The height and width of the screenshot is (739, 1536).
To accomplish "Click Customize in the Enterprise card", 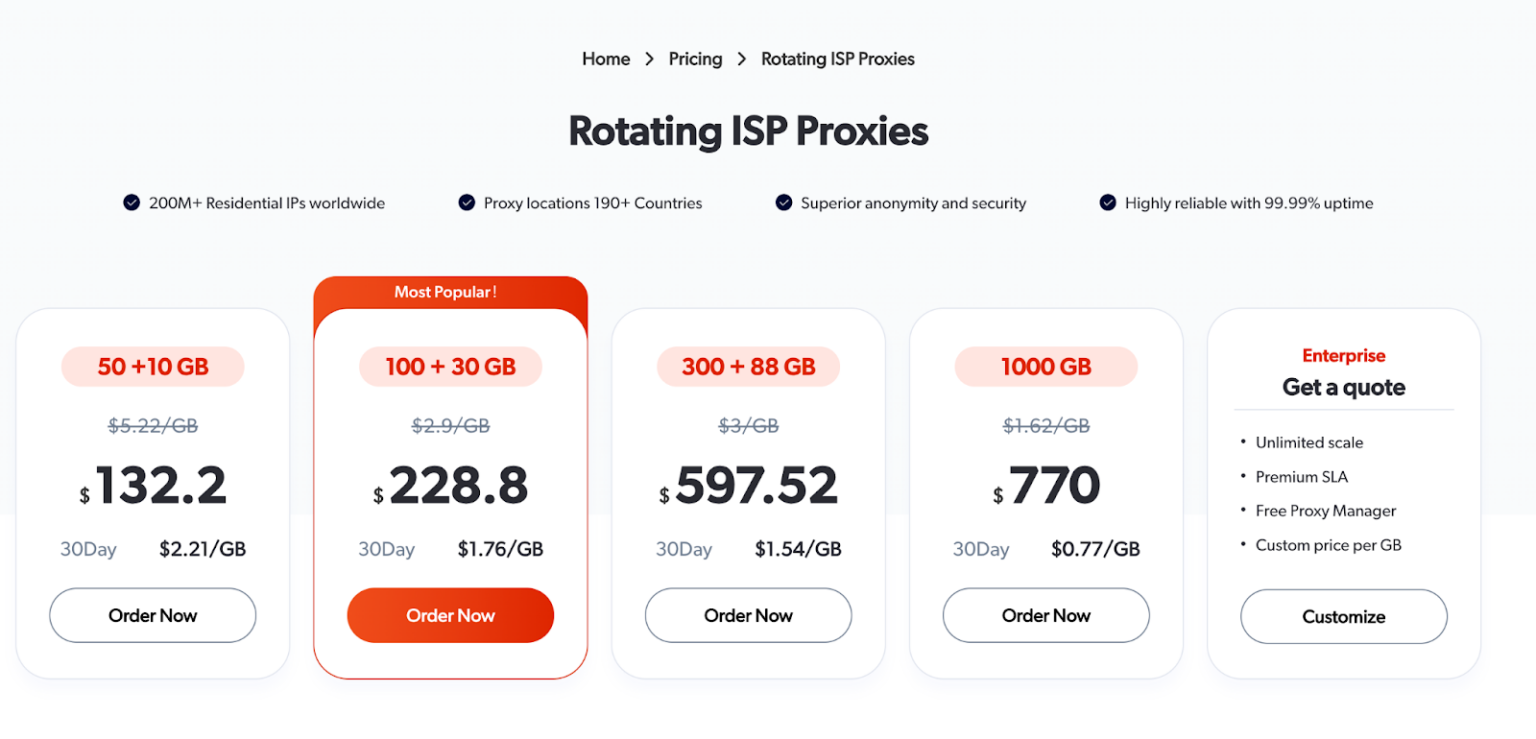I will [1343, 616].
